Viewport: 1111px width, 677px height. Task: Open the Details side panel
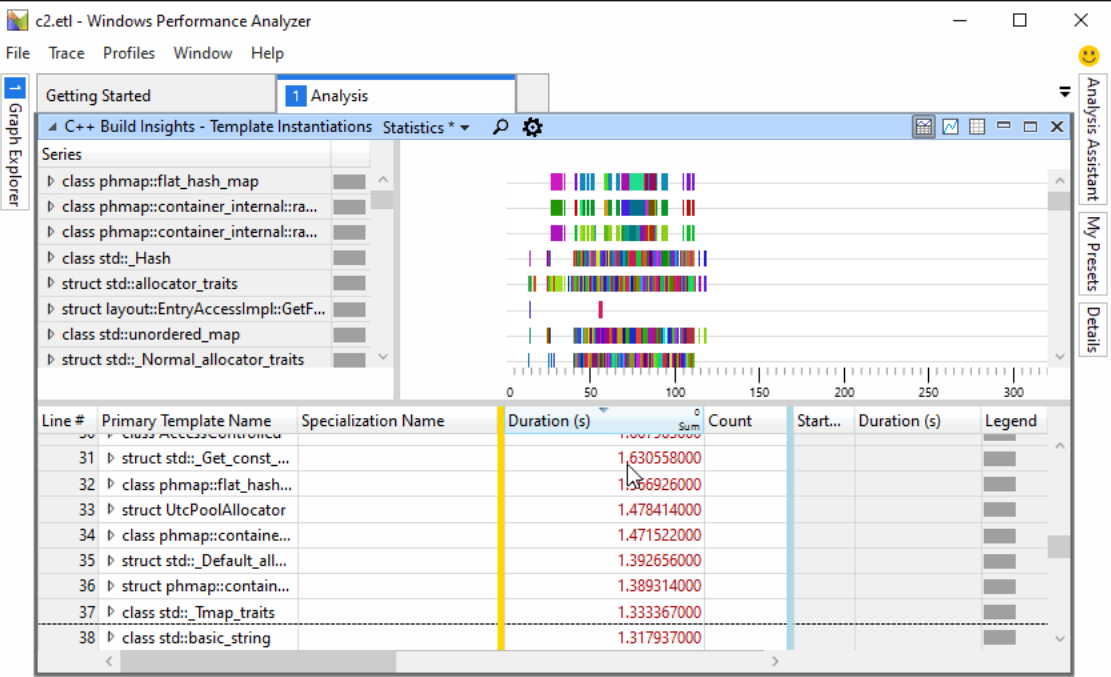click(1093, 329)
